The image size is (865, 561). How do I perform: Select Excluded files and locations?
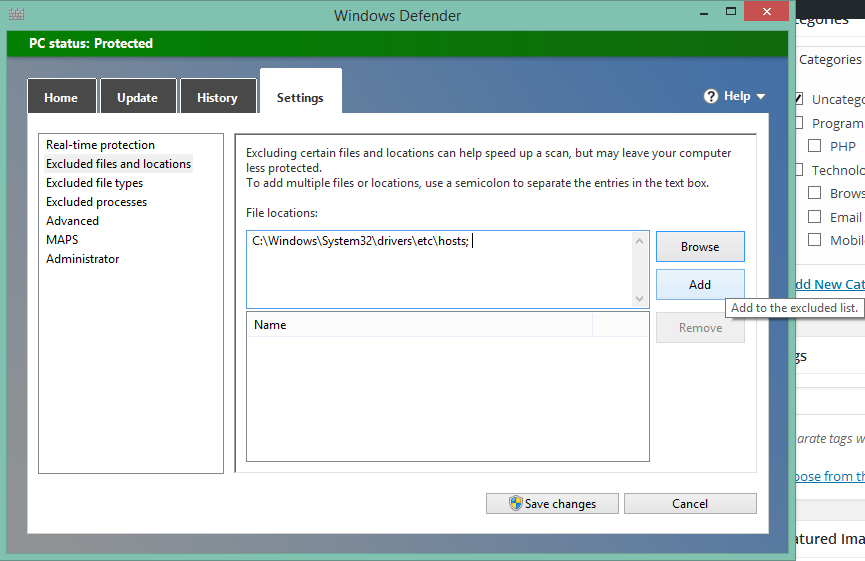pos(118,164)
